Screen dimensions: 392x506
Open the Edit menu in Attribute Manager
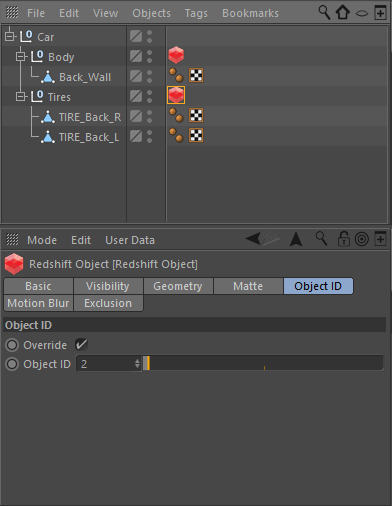(x=81, y=240)
